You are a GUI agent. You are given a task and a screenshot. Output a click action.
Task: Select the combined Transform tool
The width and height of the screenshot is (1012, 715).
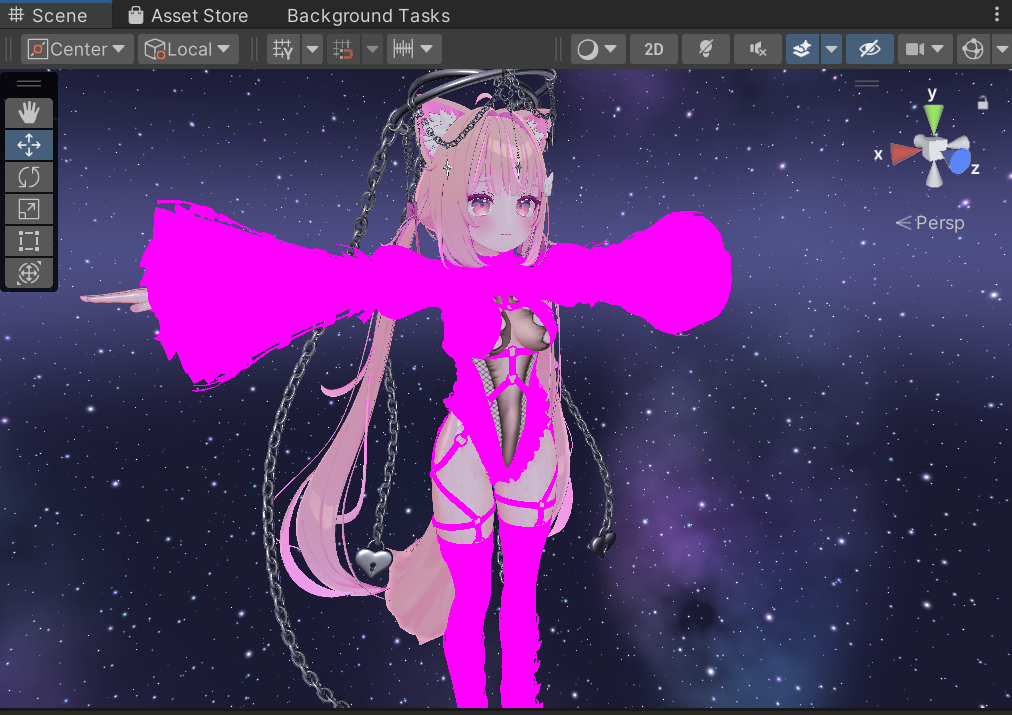(29, 273)
